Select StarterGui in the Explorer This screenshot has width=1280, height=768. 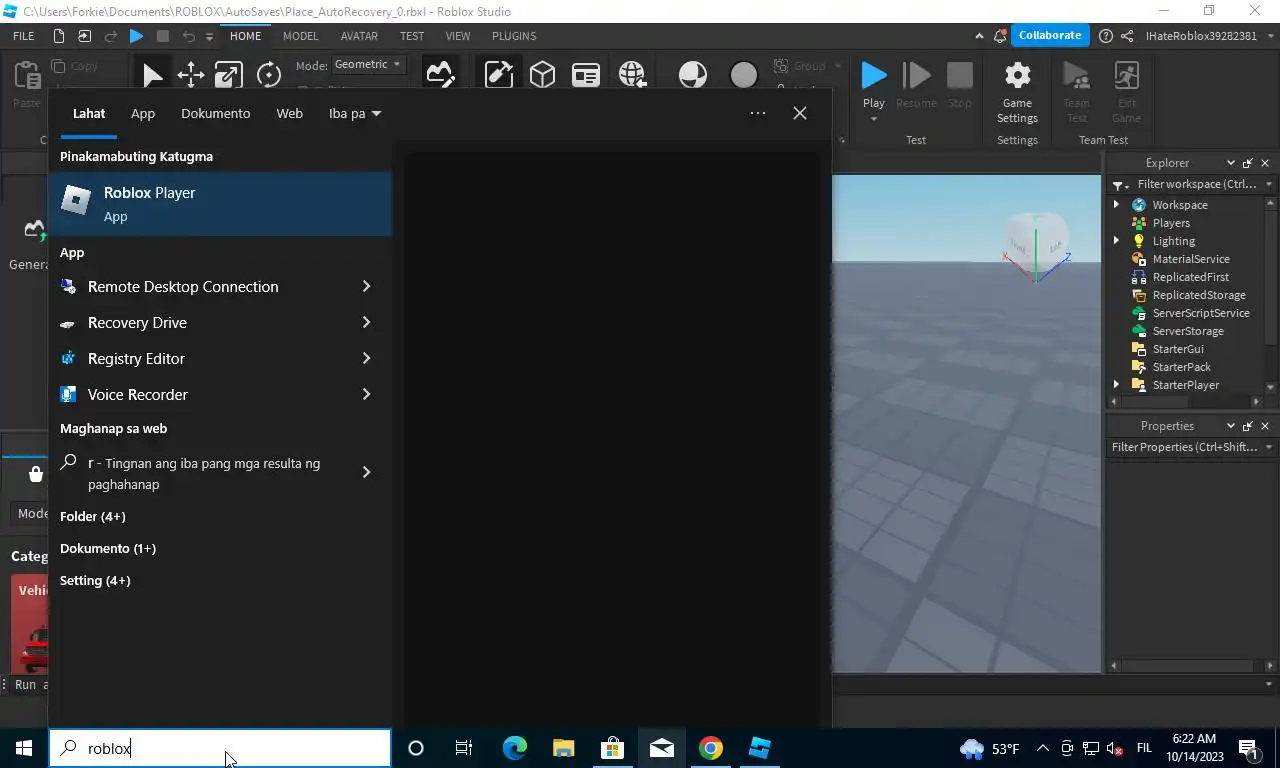[1178, 349]
